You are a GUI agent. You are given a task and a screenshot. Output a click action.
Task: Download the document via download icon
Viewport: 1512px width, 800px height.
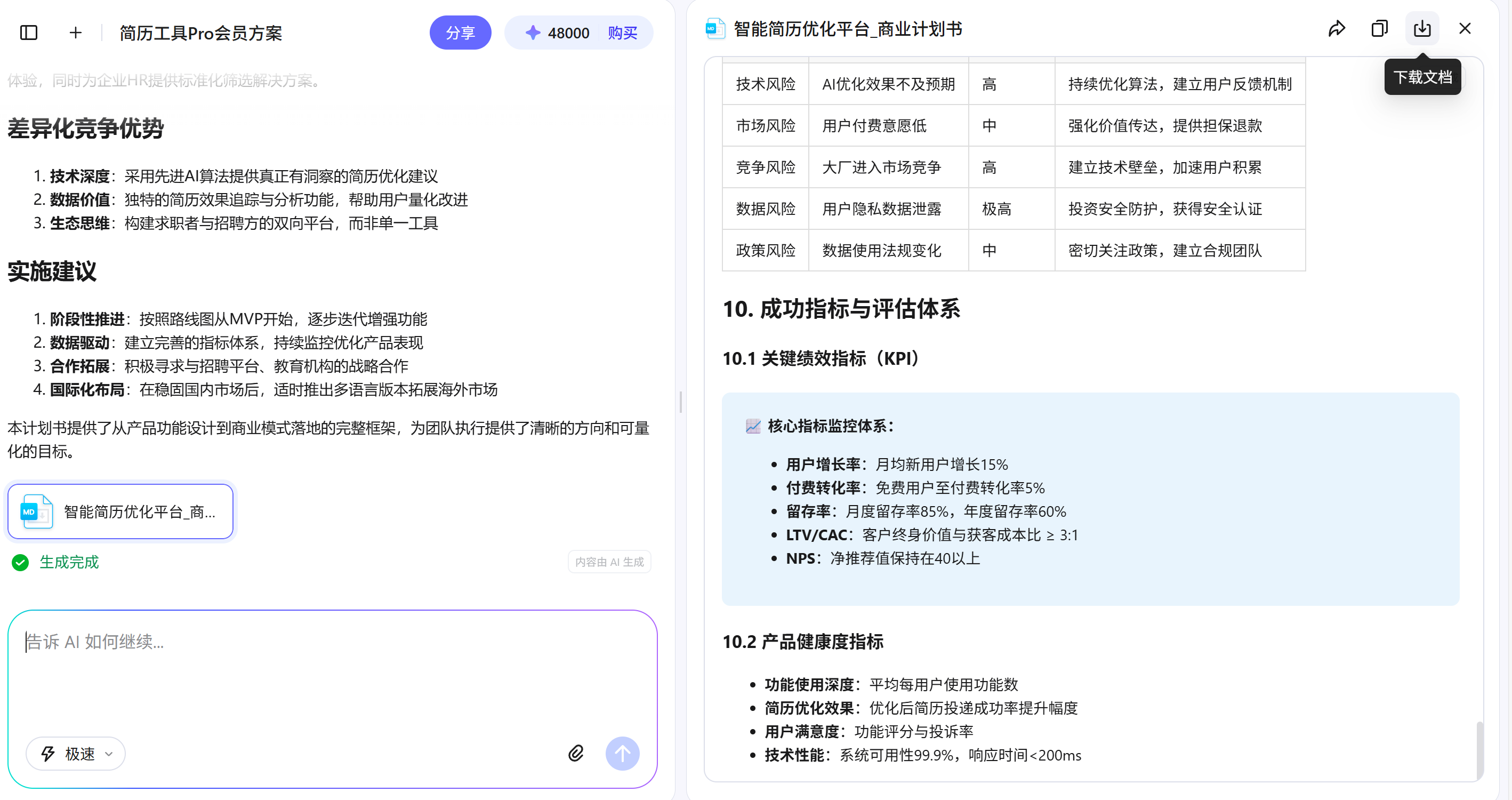click(1421, 28)
